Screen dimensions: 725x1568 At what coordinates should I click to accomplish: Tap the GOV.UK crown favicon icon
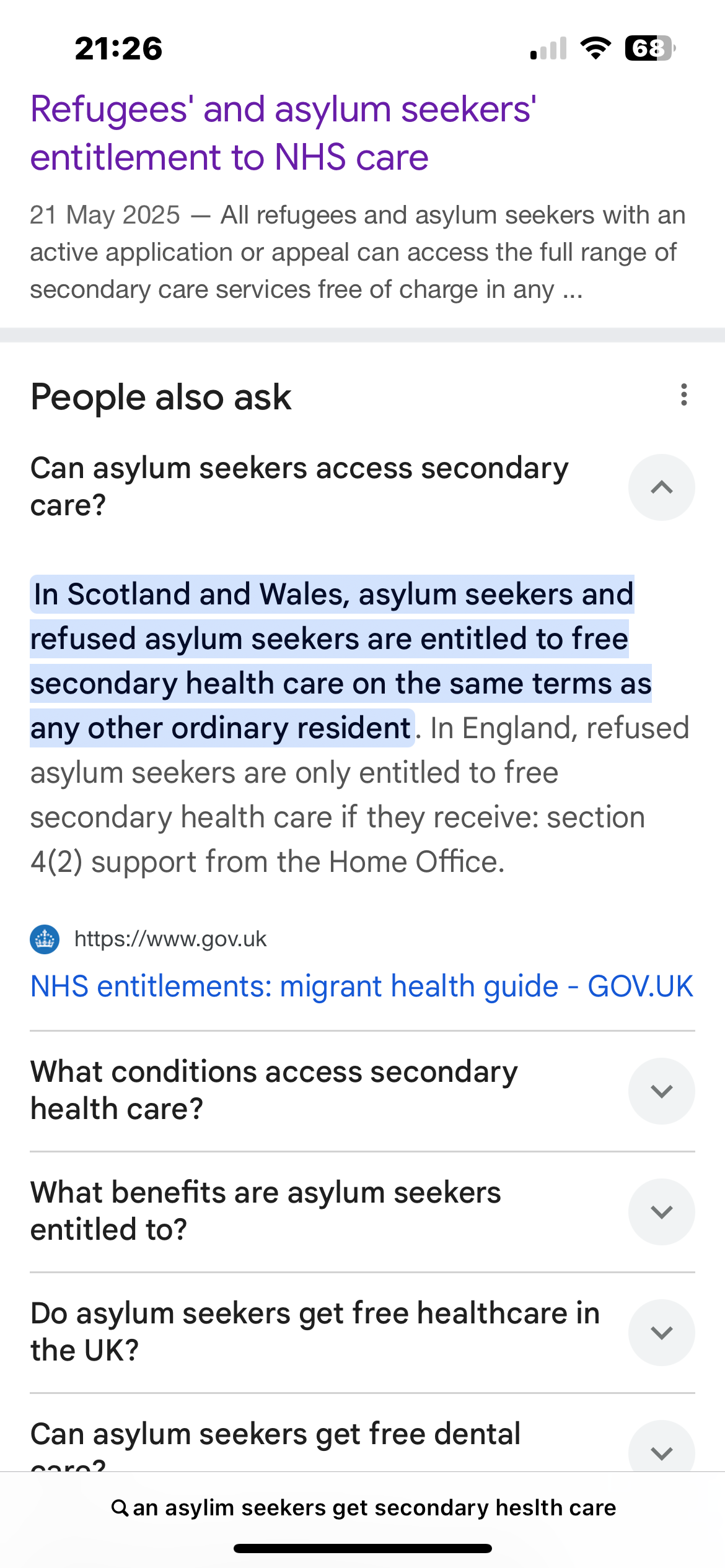(45, 939)
